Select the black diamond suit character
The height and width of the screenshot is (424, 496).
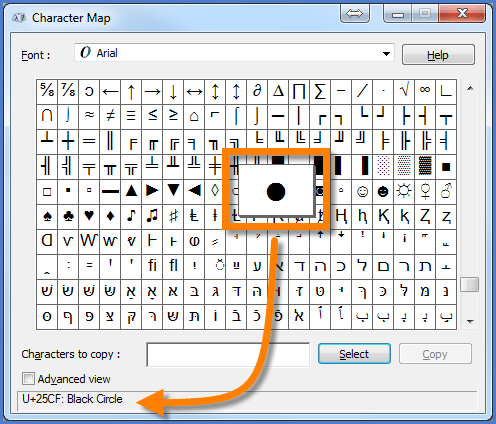pyautogui.click(x=110, y=216)
